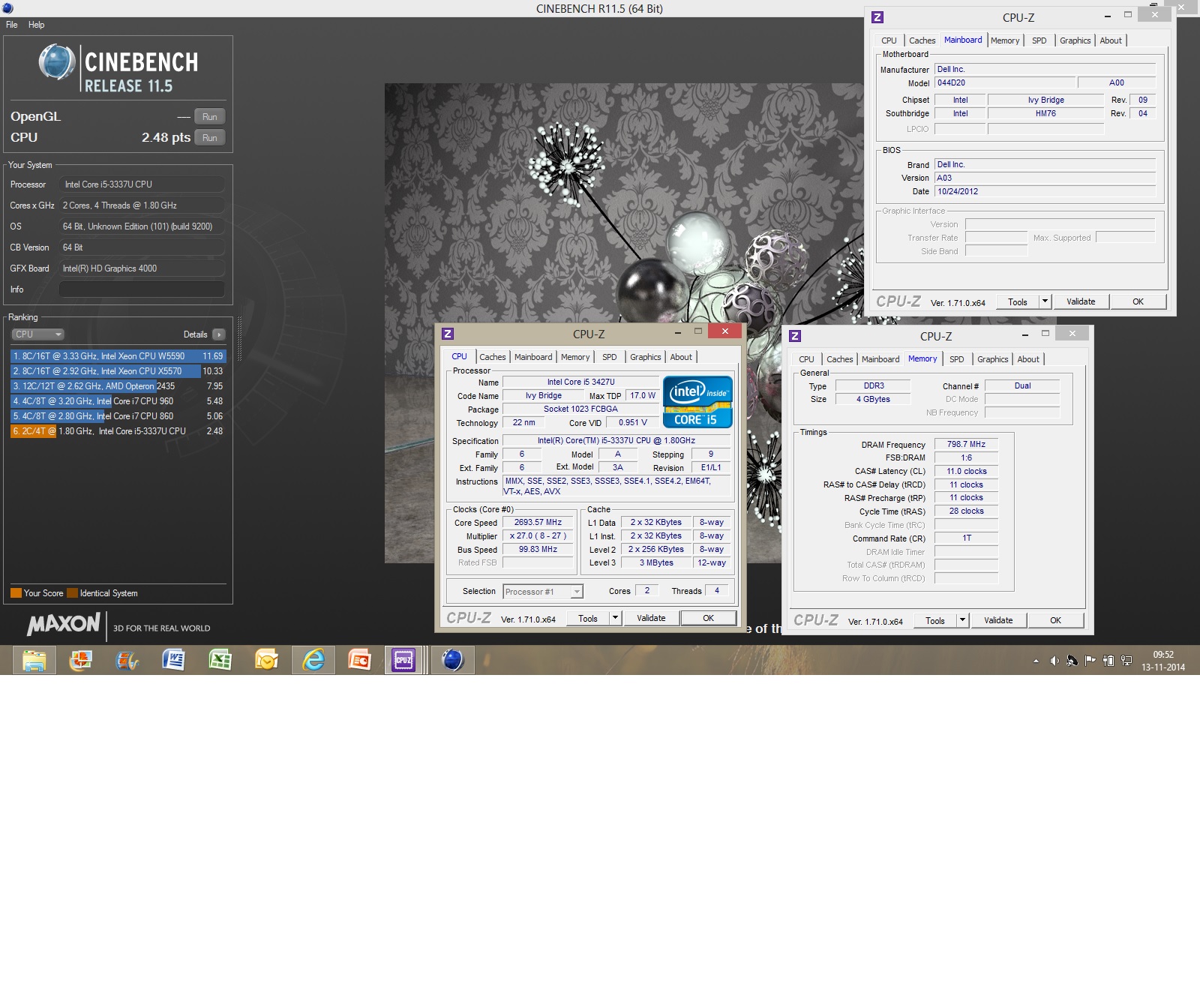Open the CPU ranking type dropdown
Screen dimensions: 1200x1008
click(x=37, y=334)
